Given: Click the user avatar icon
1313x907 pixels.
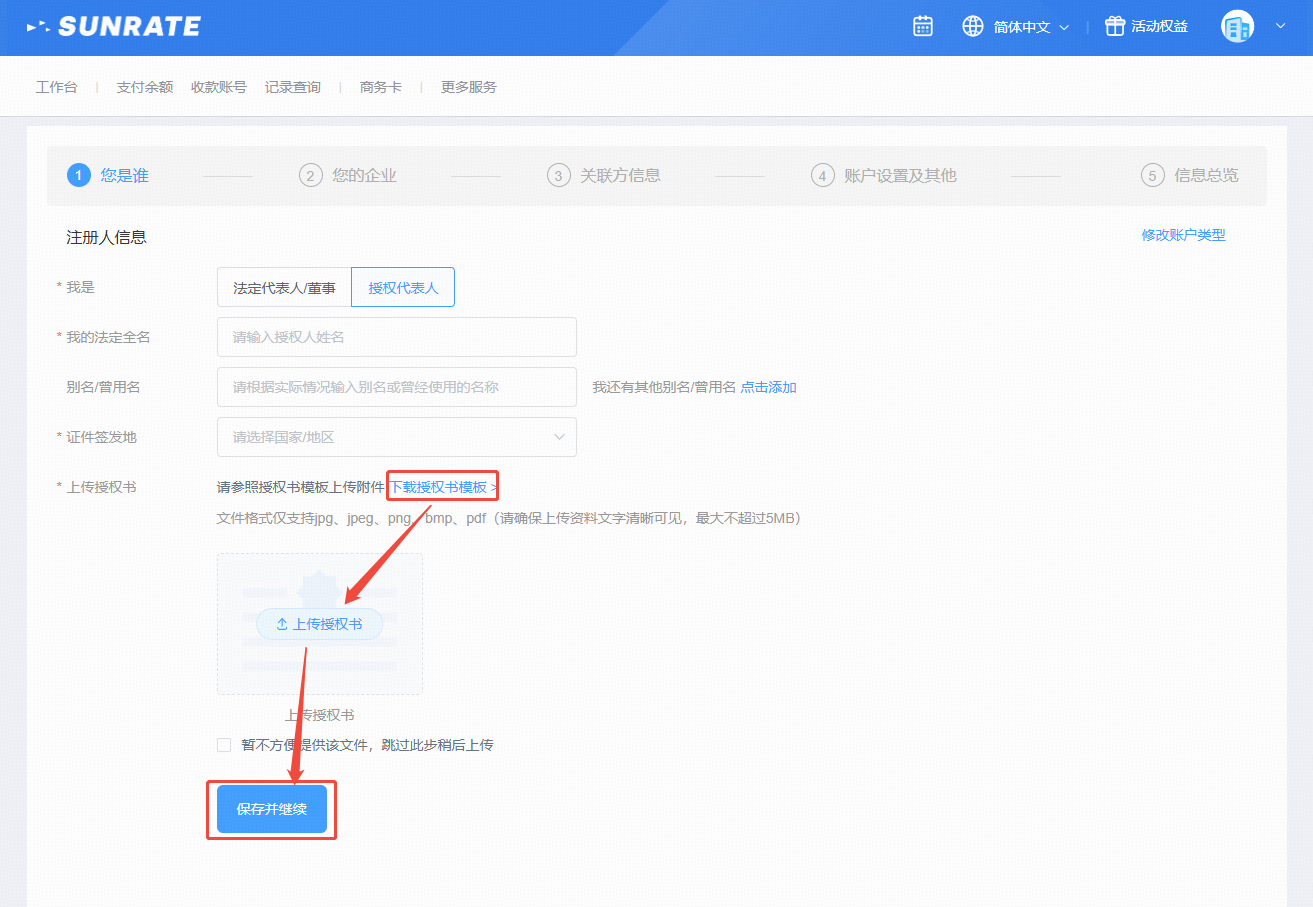Looking at the screenshot, I should point(1237,27).
